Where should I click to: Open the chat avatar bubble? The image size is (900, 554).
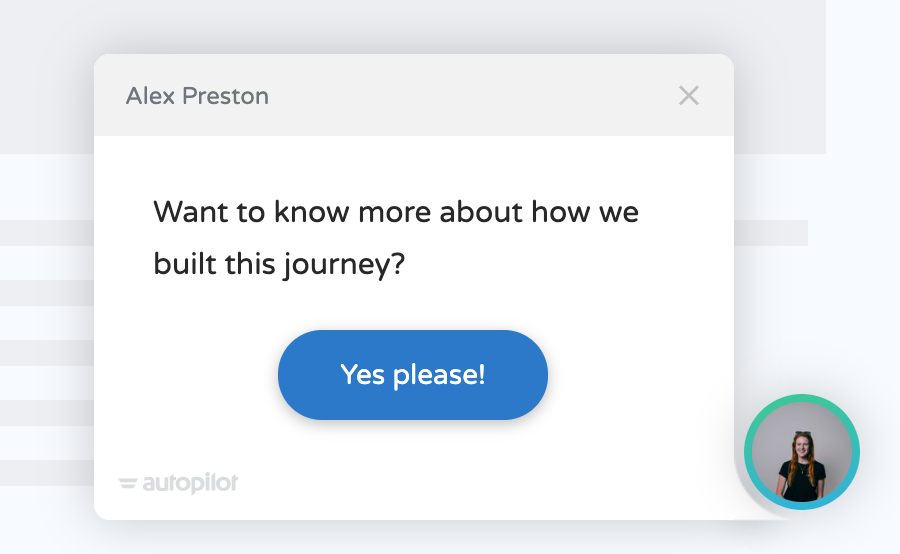tap(802, 452)
